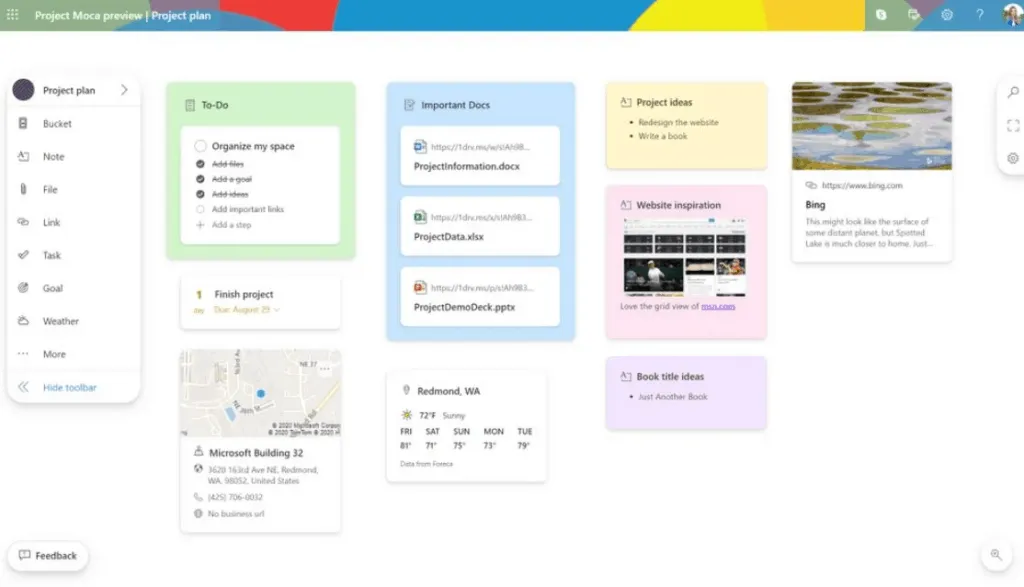Open the More menu item
The width and height of the screenshot is (1024, 587).
(x=54, y=354)
